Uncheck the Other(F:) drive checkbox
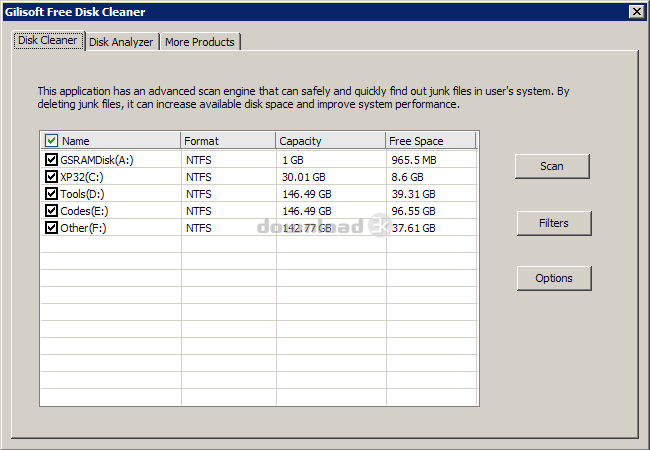This screenshot has height=450, width=650. click(51, 227)
